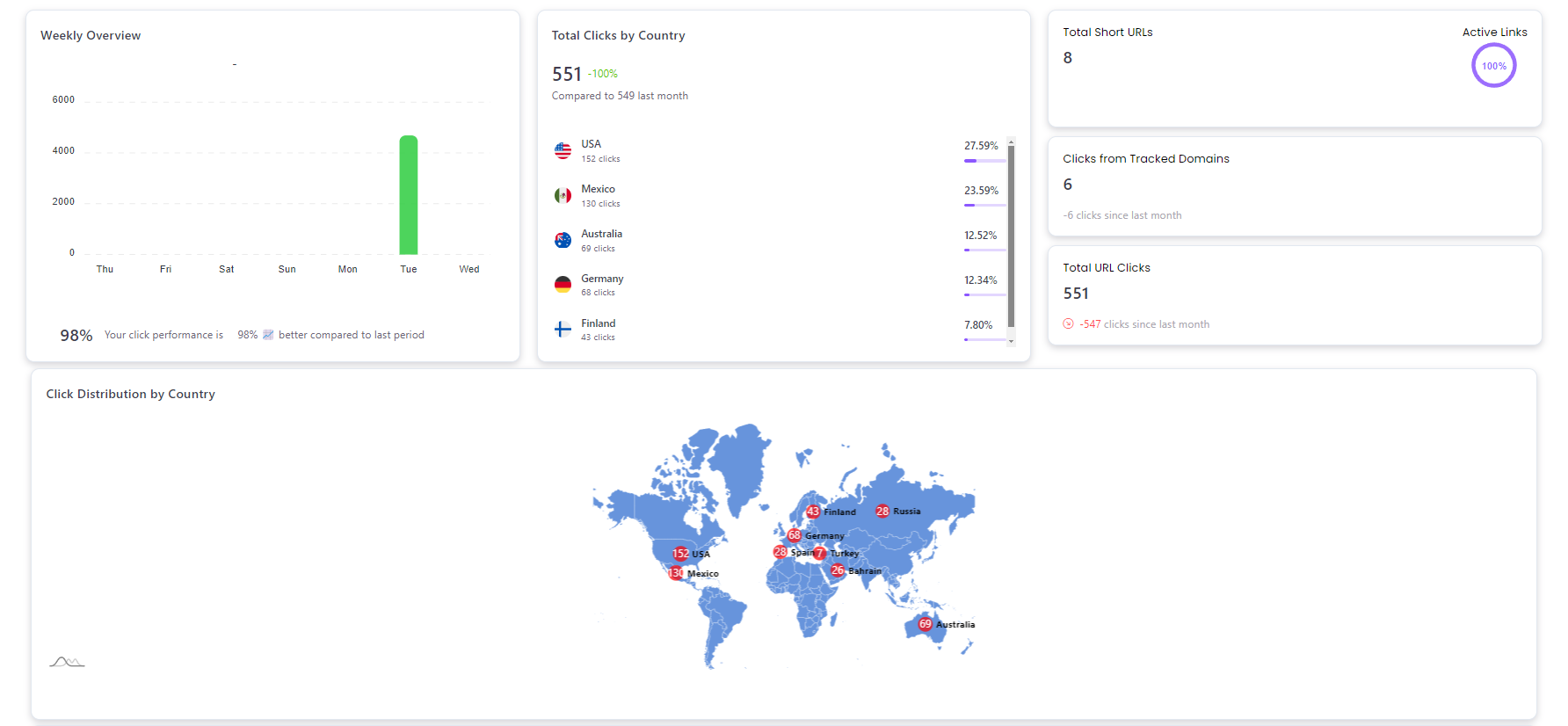Viewport: 1568px width, 726px height.
Task: Click the 130 Mexico map marker
Action: click(x=676, y=573)
